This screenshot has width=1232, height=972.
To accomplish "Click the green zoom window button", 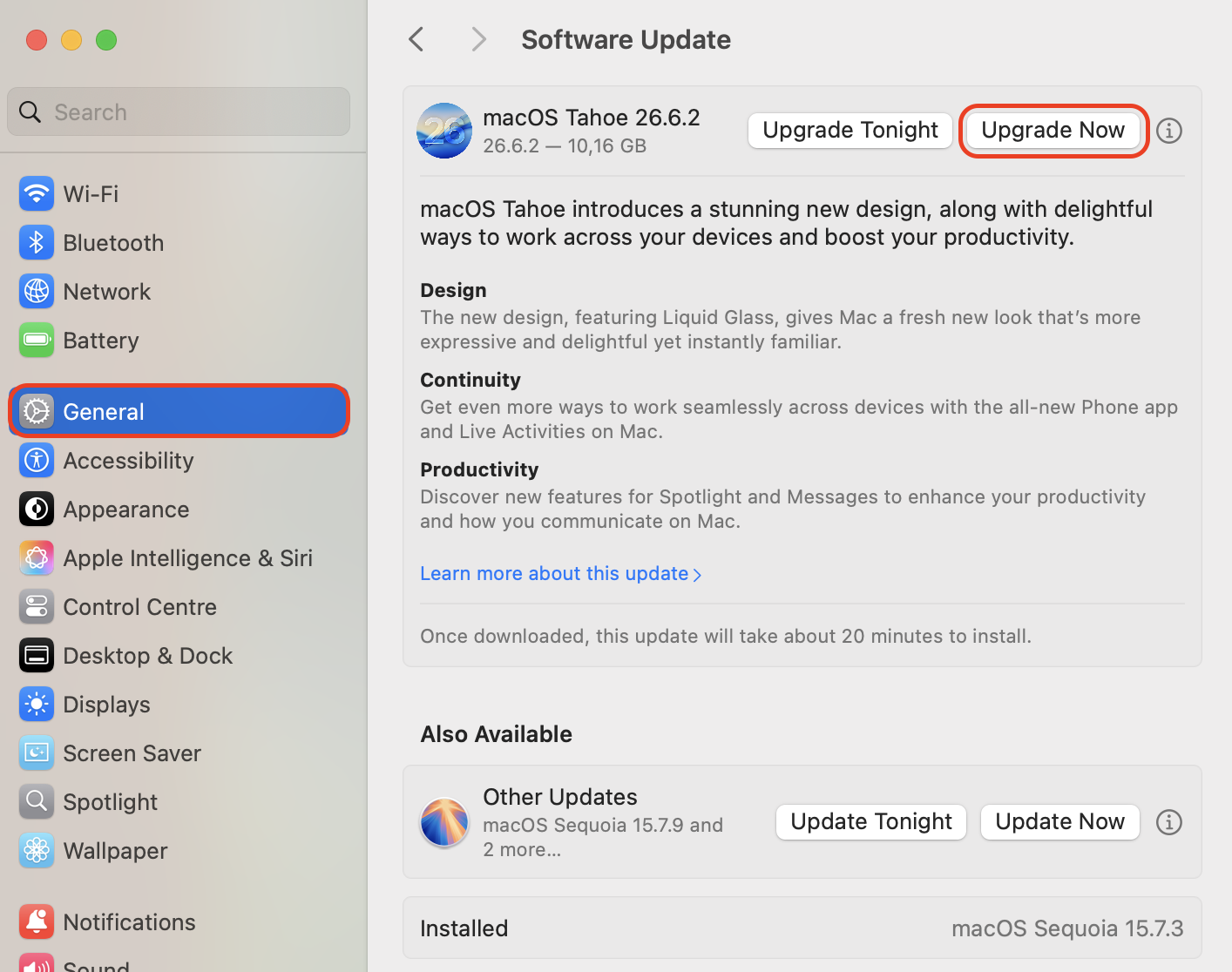I will point(106,40).
